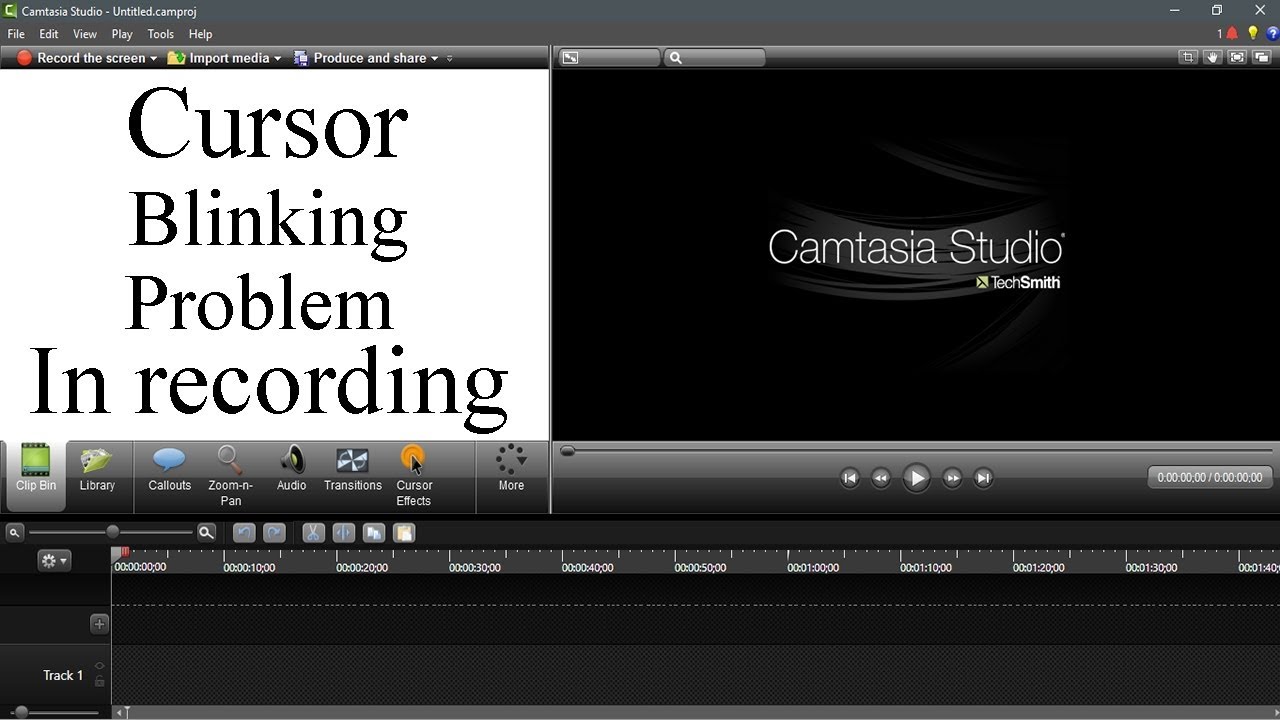Image resolution: width=1280 pixels, height=720 pixels.
Task: Open the Tools menu
Action: (161, 34)
